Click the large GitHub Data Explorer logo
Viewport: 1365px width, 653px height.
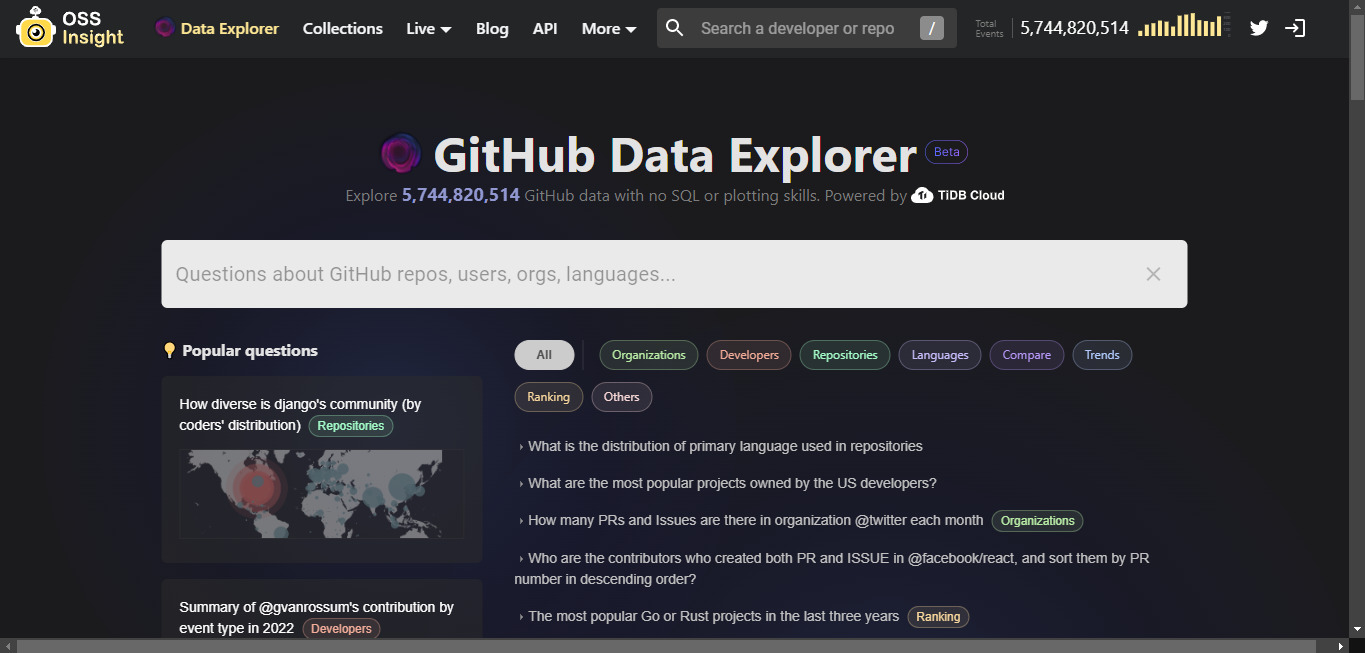[x=400, y=154]
